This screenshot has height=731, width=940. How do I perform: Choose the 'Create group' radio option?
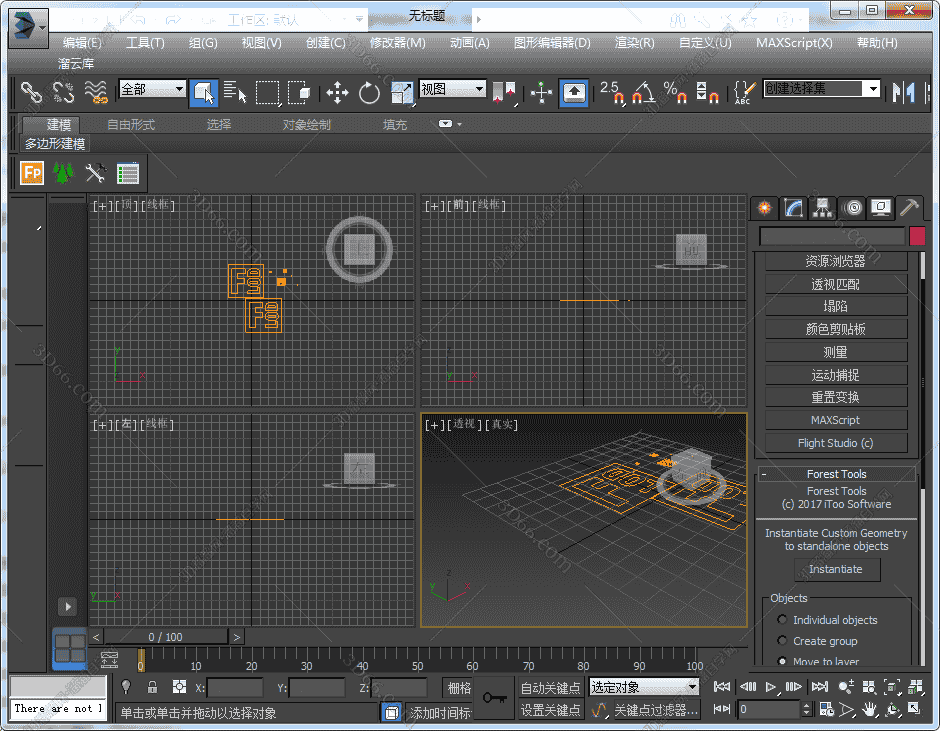[783, 641]
